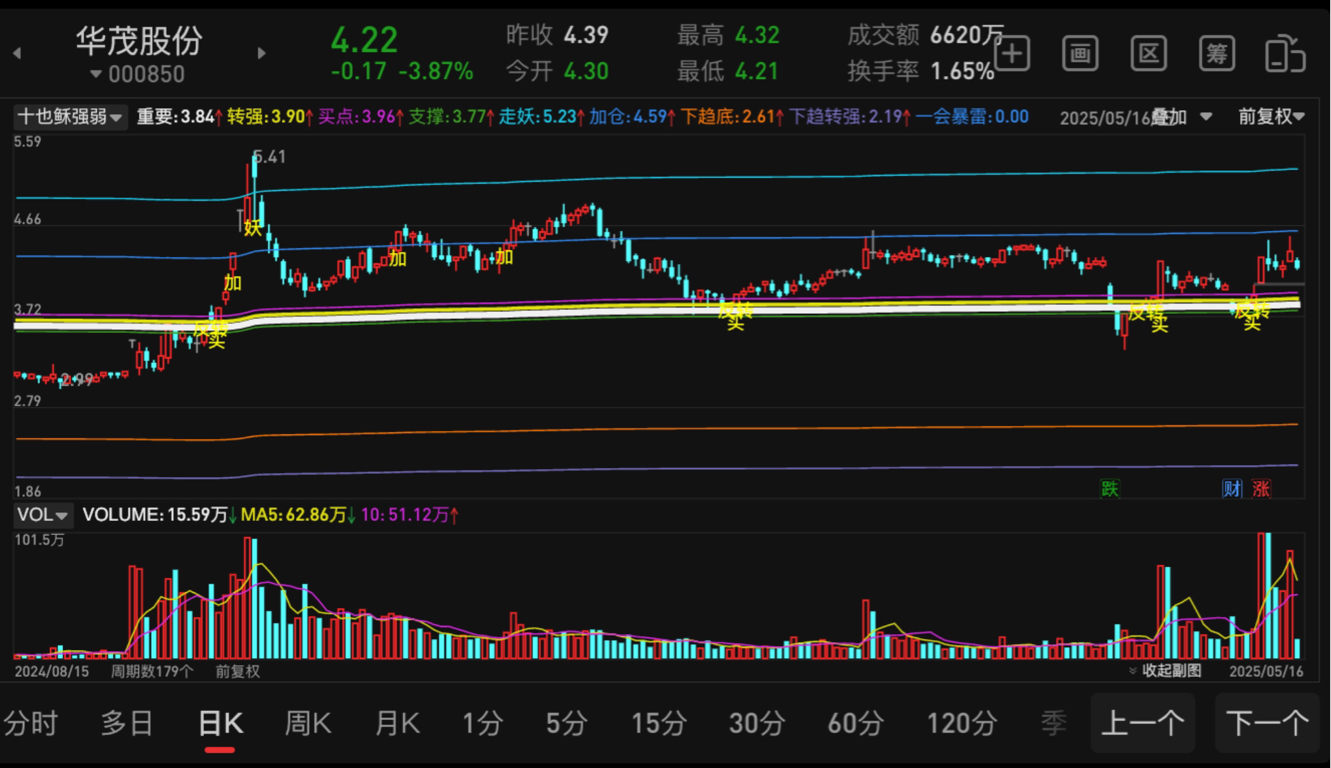Tap the 周期数179个 label

(152, 671)
